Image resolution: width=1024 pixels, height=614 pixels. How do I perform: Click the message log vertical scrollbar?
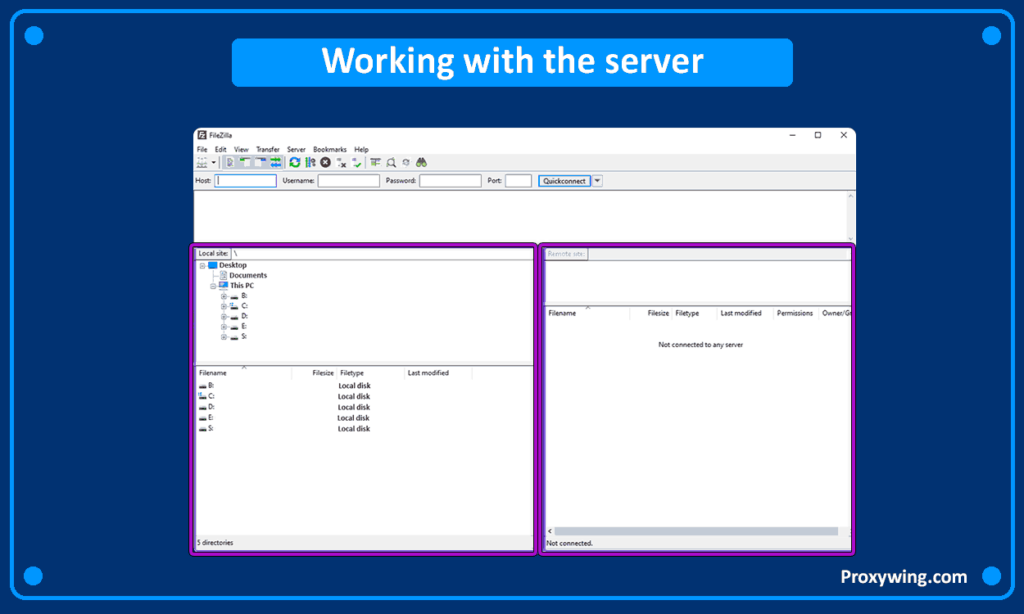(850, 218)
